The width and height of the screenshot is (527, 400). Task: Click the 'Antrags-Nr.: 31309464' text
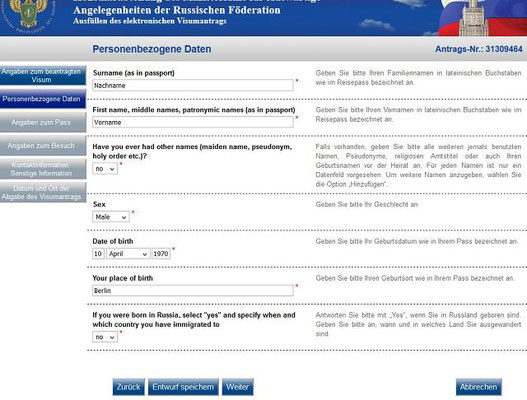coord(479,49)
